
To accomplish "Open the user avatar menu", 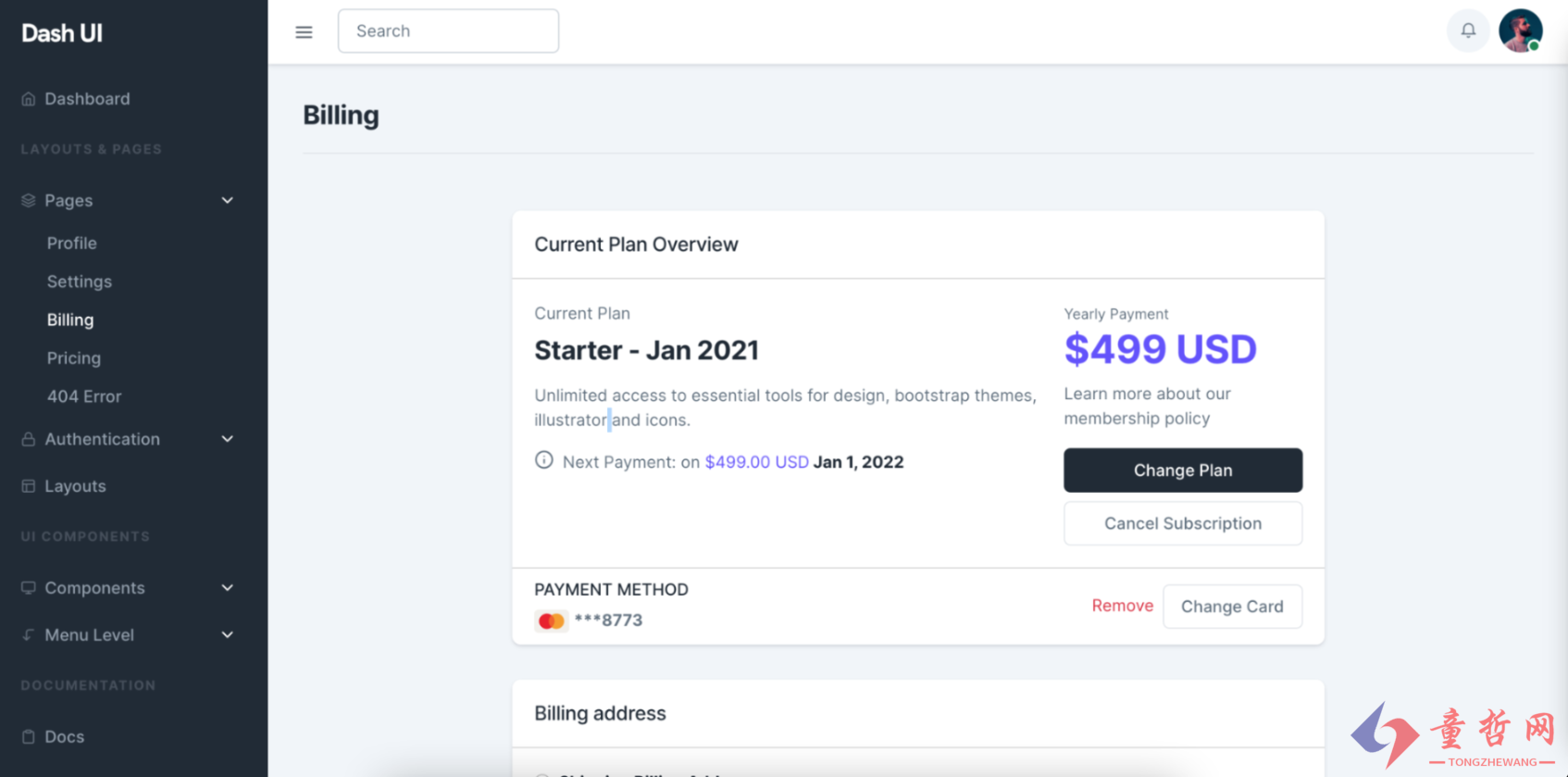I will point(1521,31).
